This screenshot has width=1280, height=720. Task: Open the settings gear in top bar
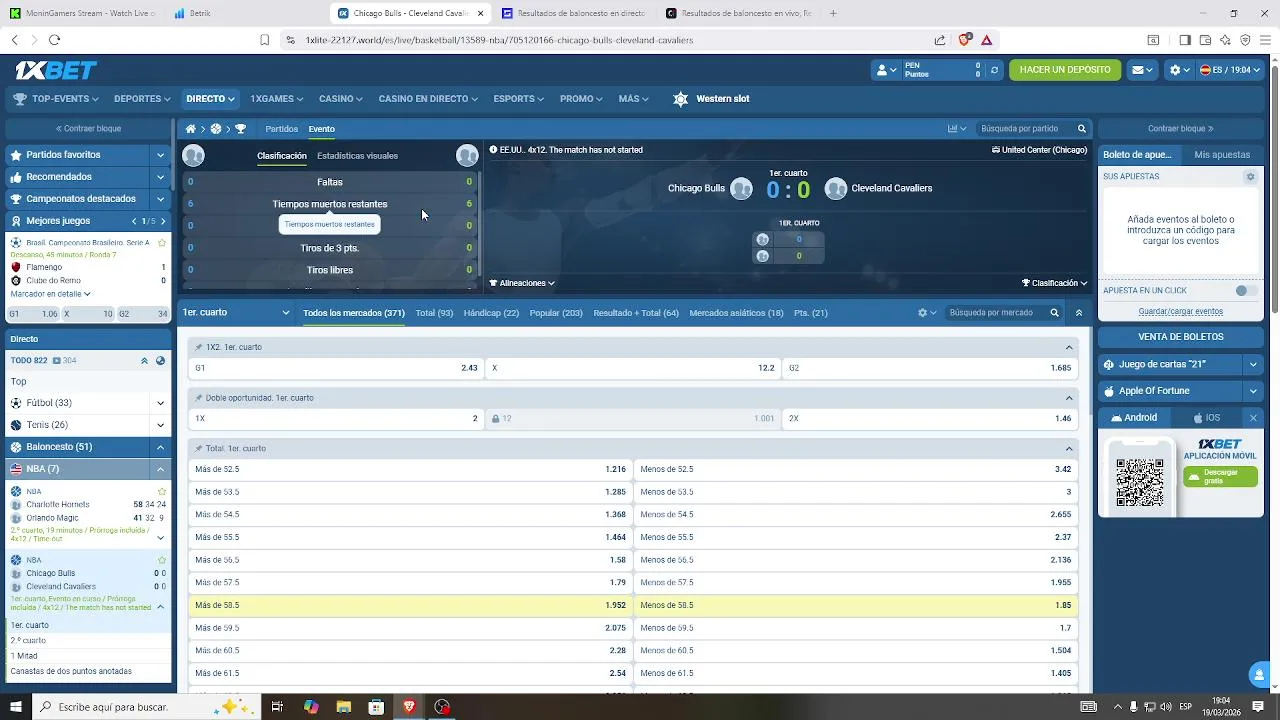click(1180, 70)
